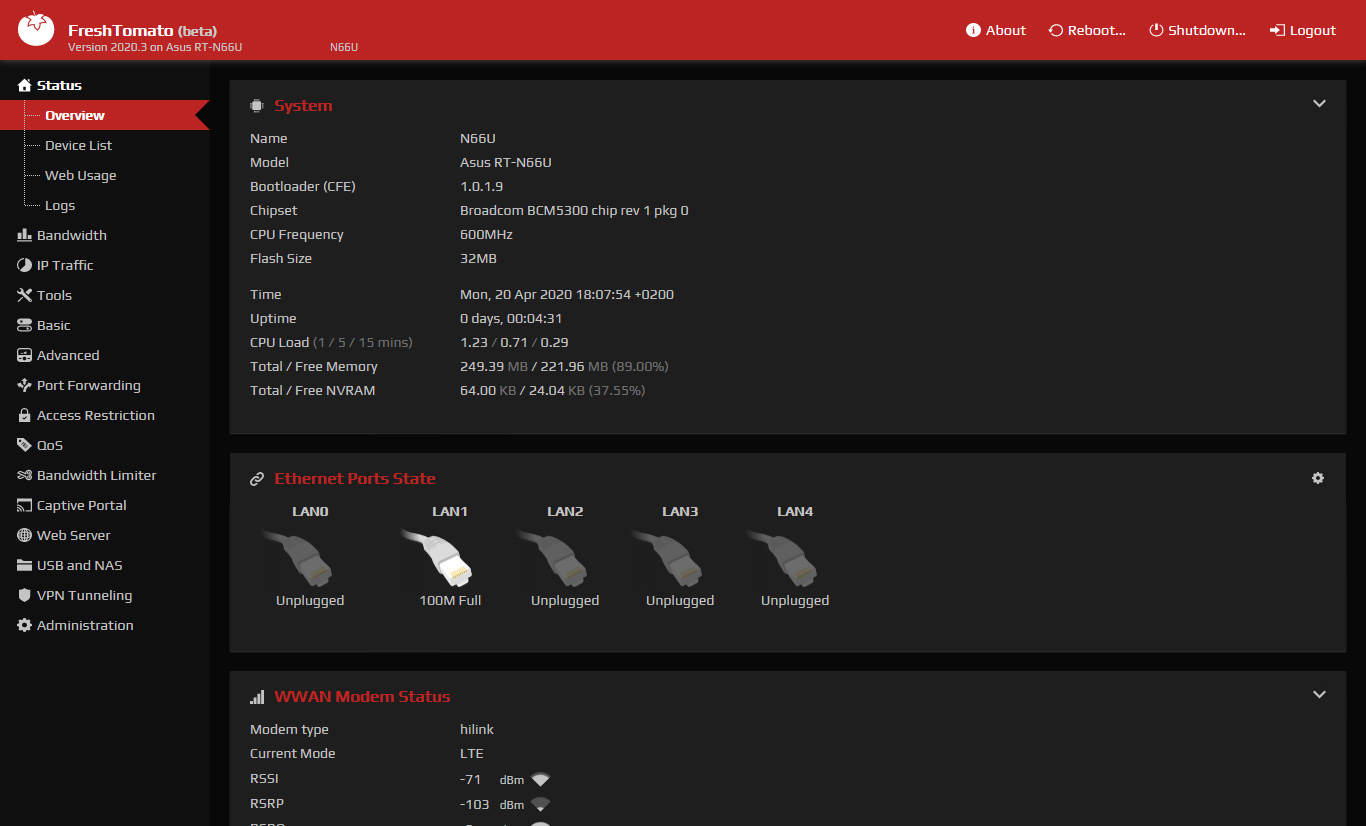Click Logout in the top bar
This screenshot has width=1366, height=826.
(1303, 30)
